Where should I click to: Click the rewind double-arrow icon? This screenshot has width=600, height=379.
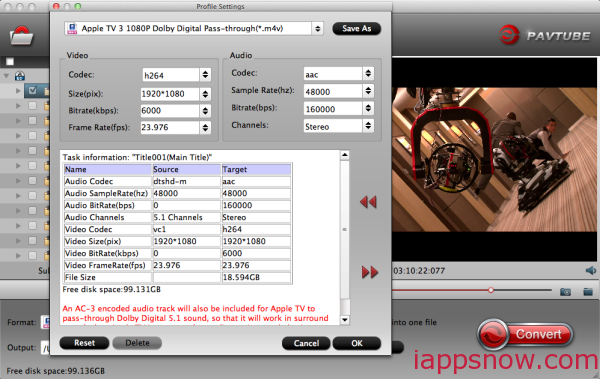[x=368, y=202]
